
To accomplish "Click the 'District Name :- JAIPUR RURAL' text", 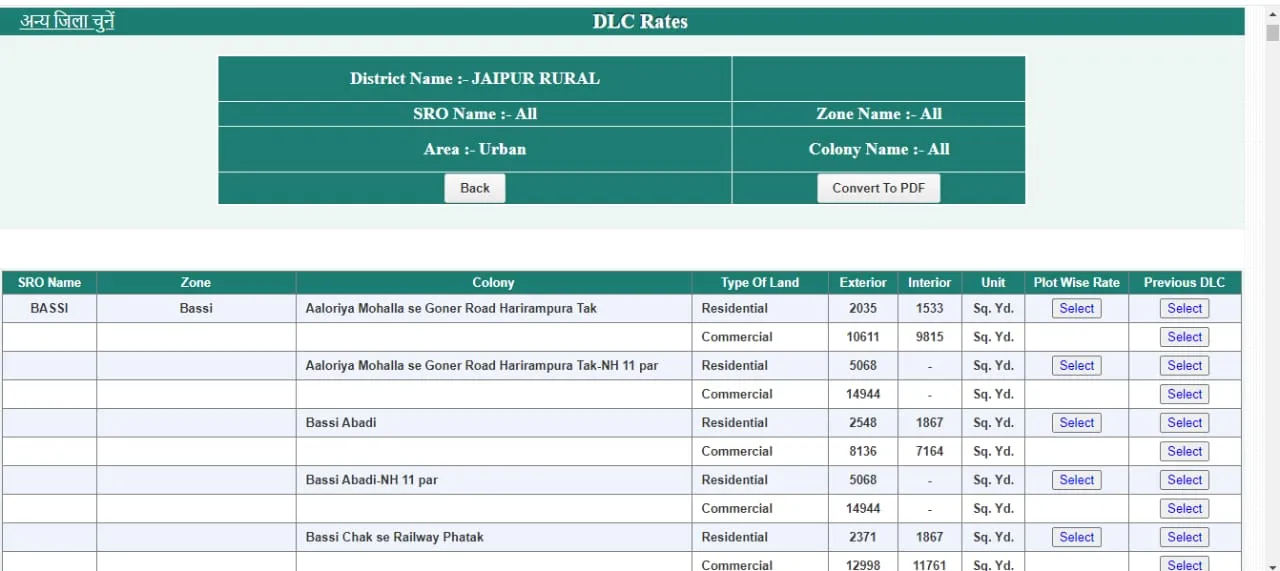I will click(475, 78).
